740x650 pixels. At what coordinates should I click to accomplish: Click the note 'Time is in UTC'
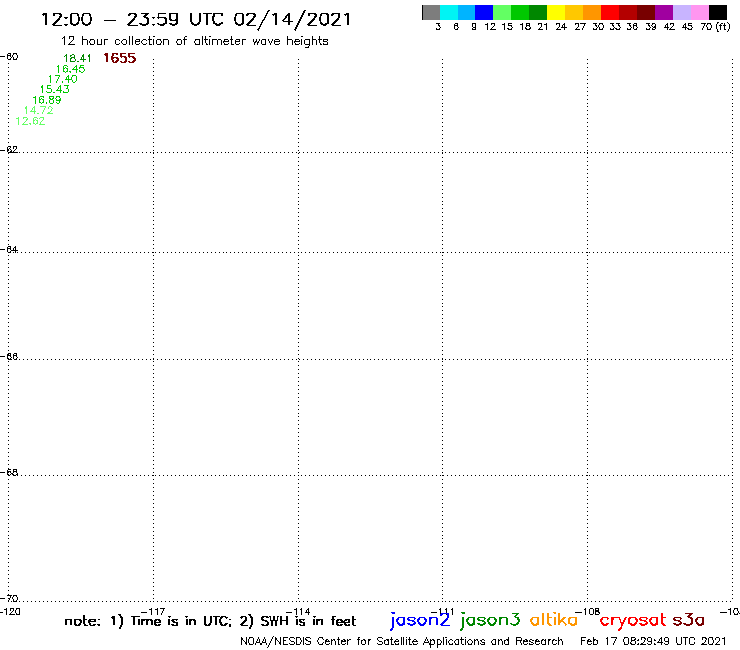[x=181, y=621]
